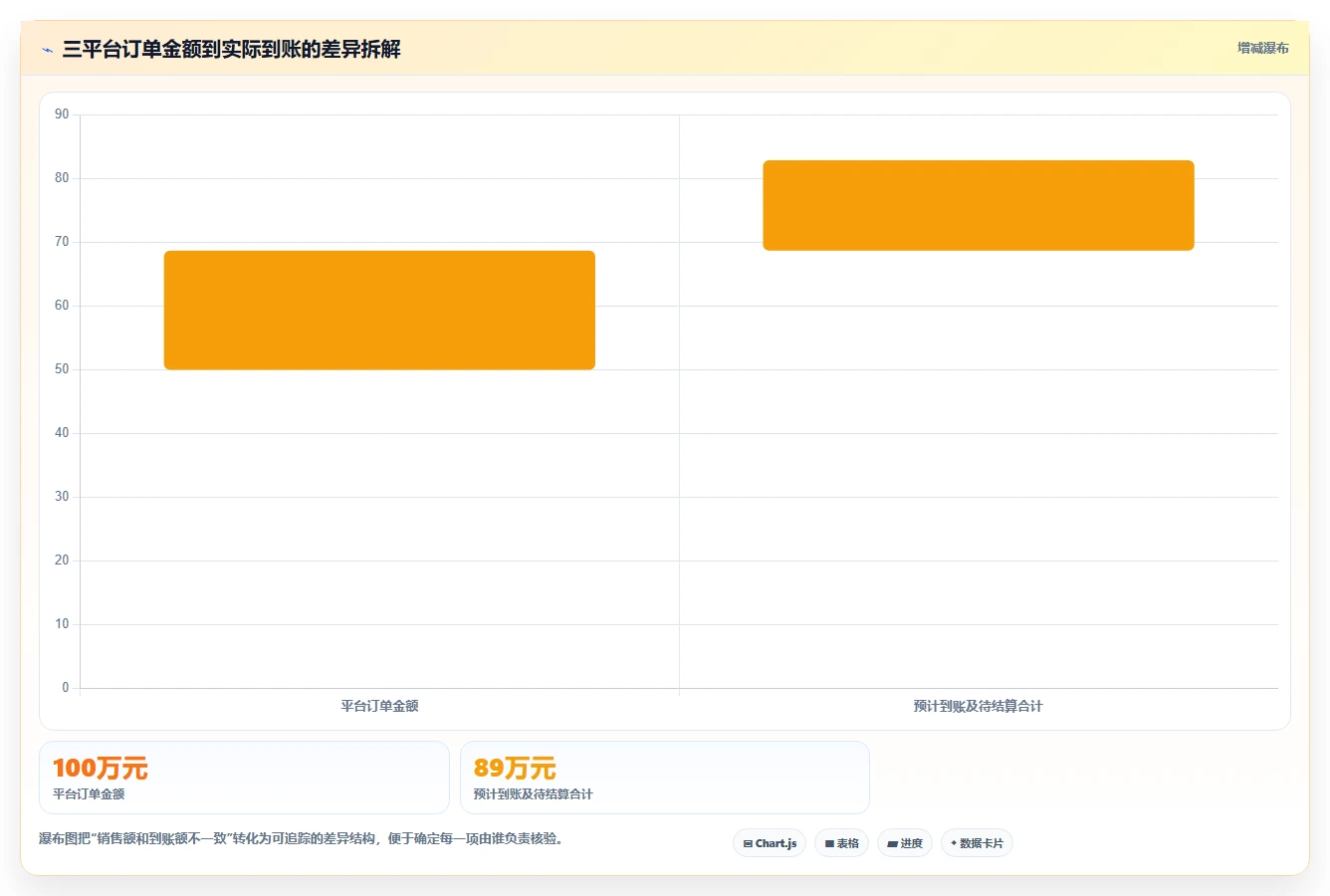1330x896 pixels.
Task: Click the y-axis value 30
Action: (62, 497)
